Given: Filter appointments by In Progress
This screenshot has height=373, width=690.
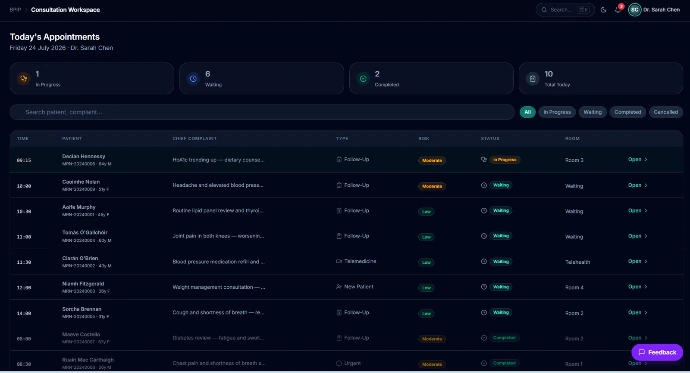Looking at the screenshot, I should [x=557, y=112].
